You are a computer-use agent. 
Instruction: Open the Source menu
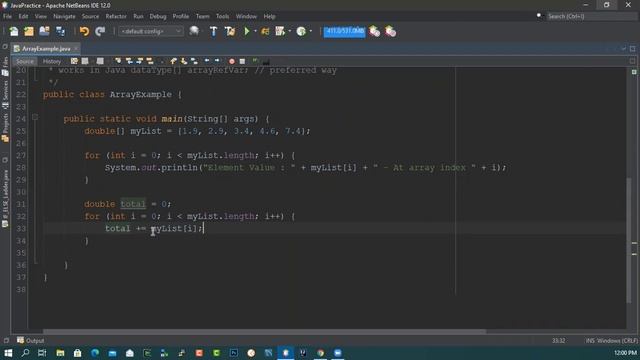90,16
